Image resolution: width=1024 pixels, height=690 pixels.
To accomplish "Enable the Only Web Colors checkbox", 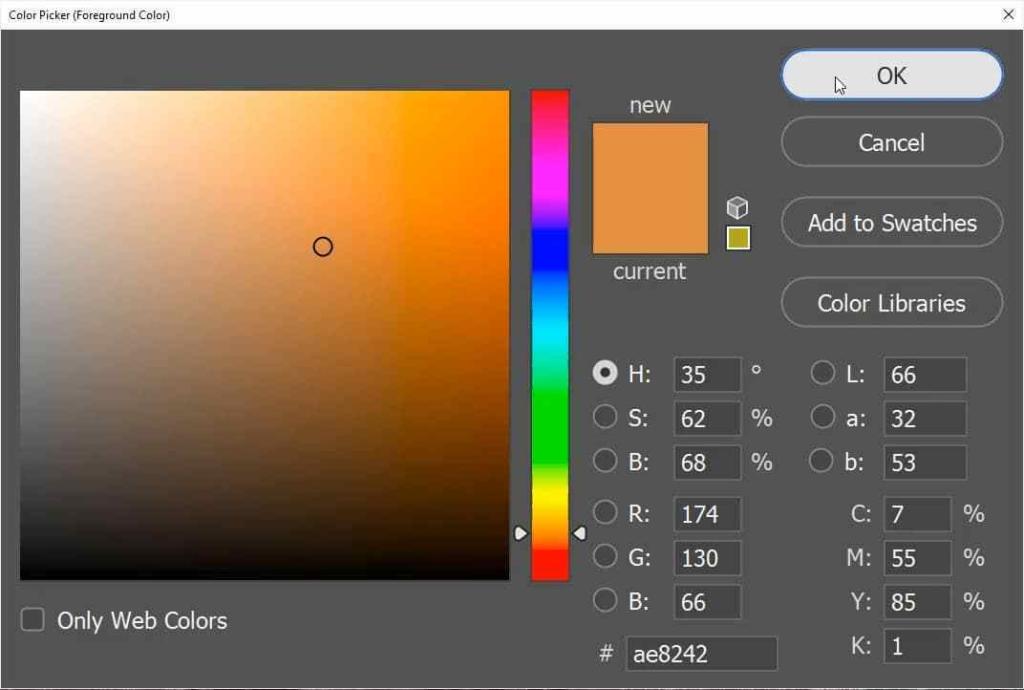I will (x=31, y=619).
